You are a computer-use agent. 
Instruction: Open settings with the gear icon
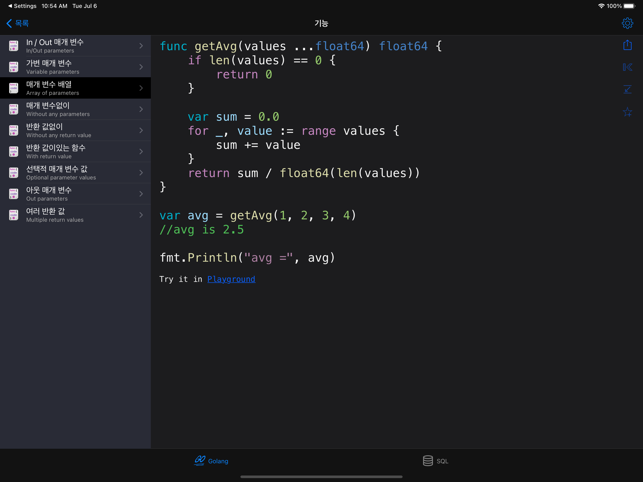click(627, 23)
